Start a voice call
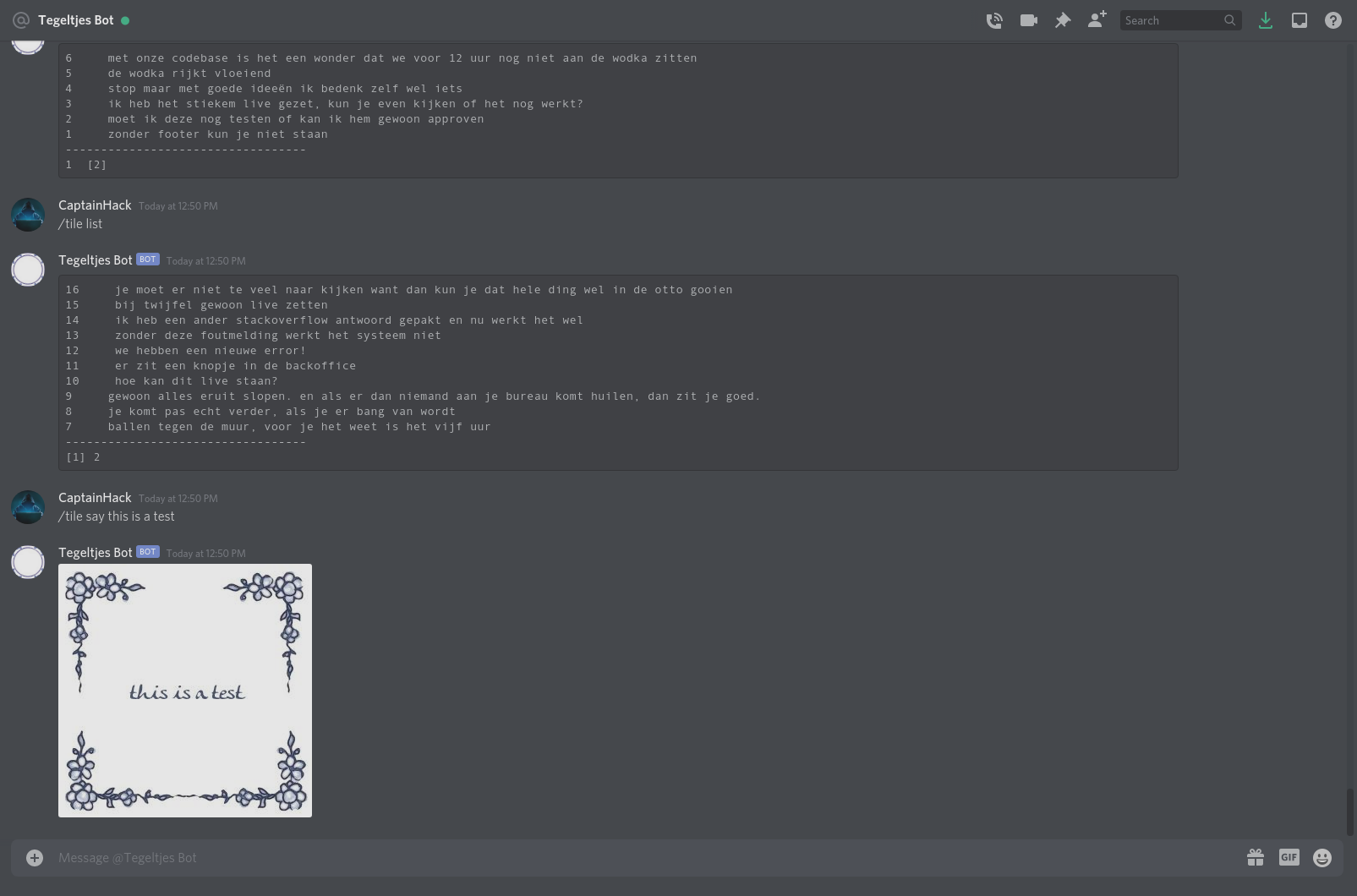This screenshot has width=1357, height=896. (x=994, y=19)
